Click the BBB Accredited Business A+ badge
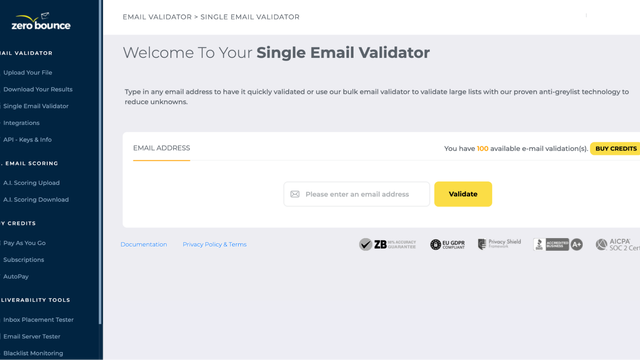 558,244
